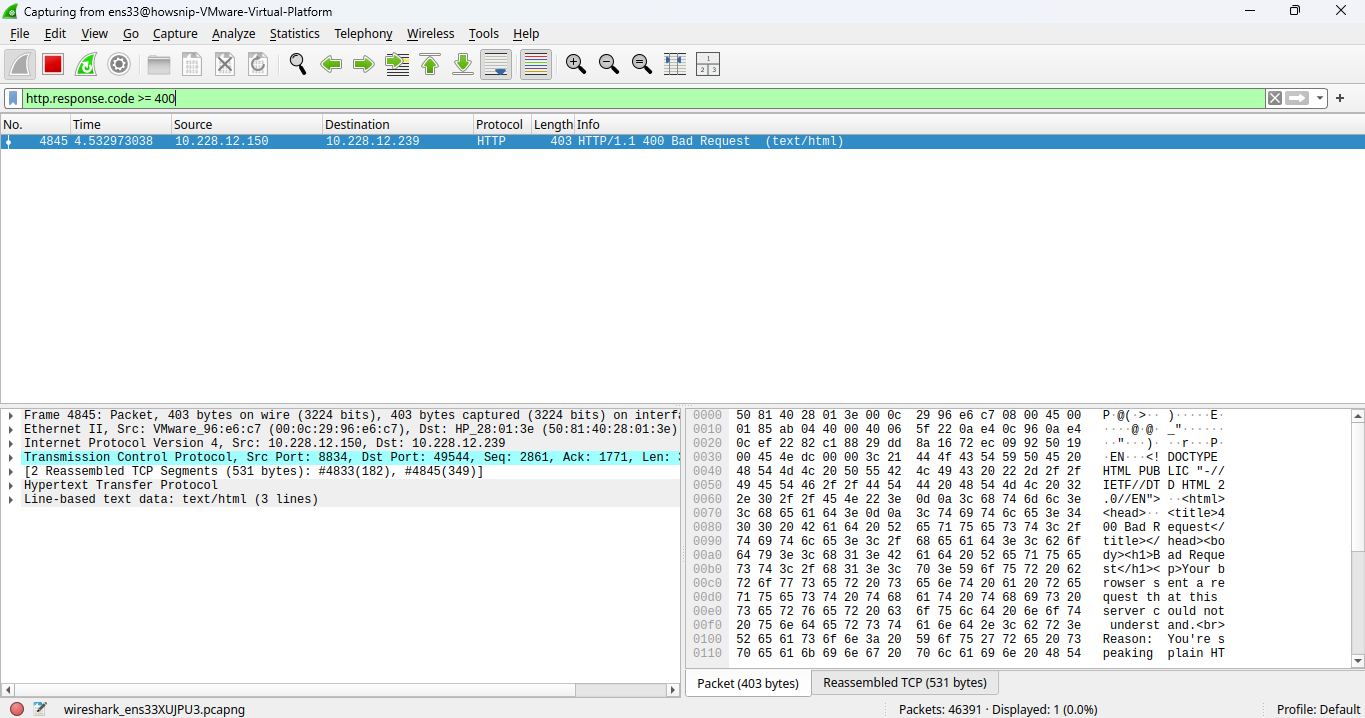Click Profile: Default in status bar

[1318, 709]
